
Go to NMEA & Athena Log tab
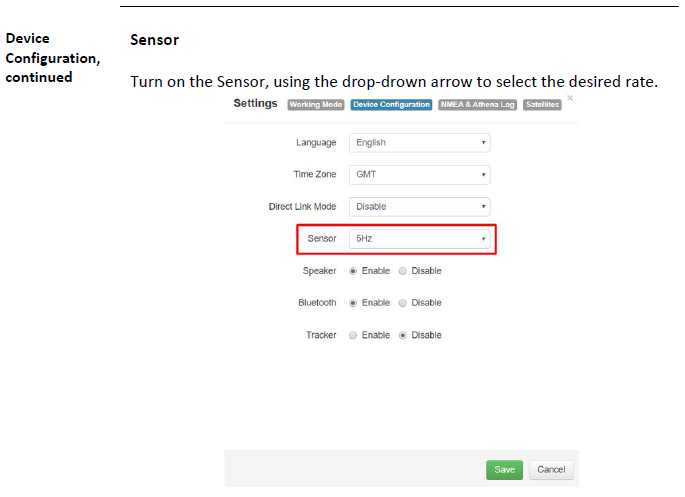[x=477, y=105]
